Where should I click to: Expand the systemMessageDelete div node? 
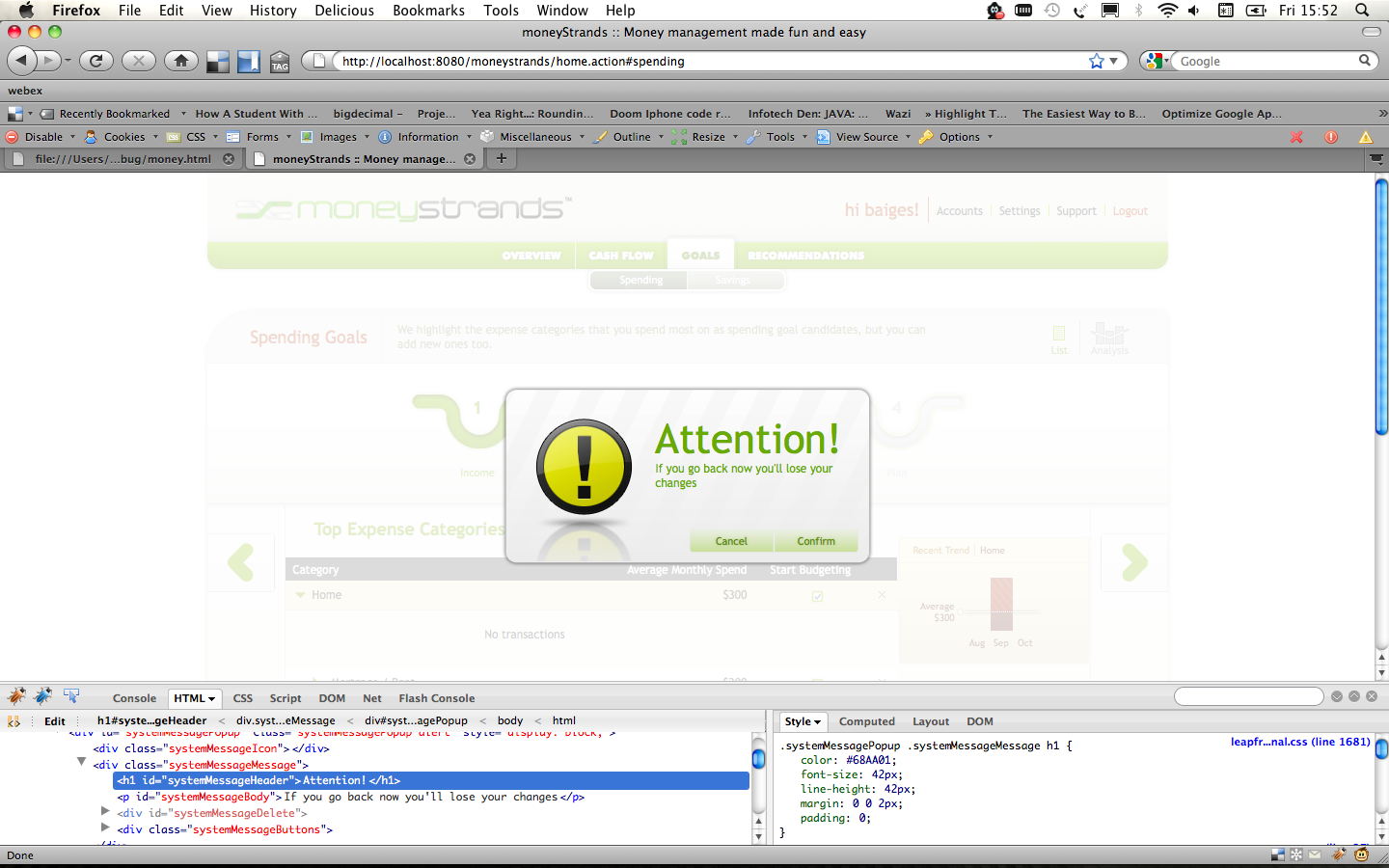pos(105,812)
